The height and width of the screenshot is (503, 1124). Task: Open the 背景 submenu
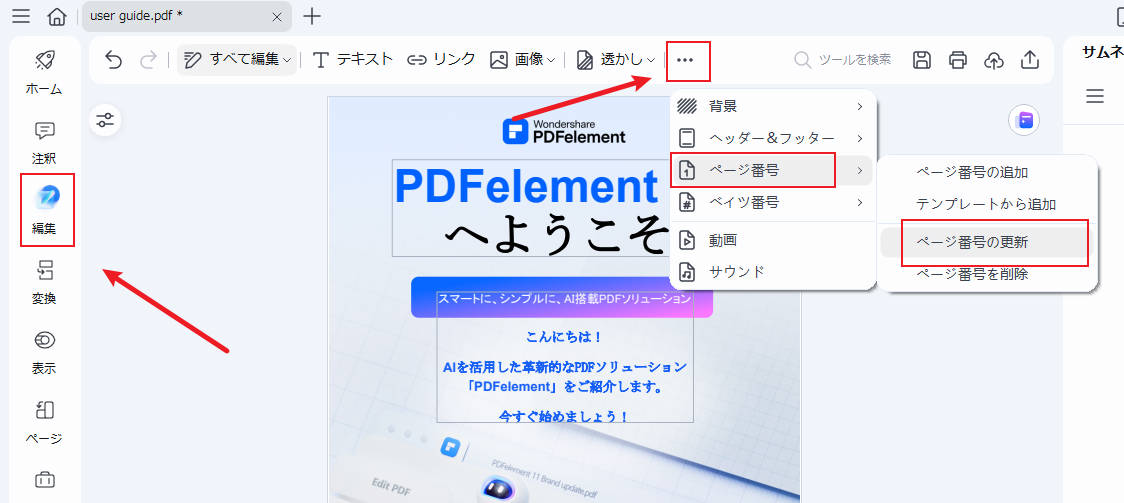[771, 107]
